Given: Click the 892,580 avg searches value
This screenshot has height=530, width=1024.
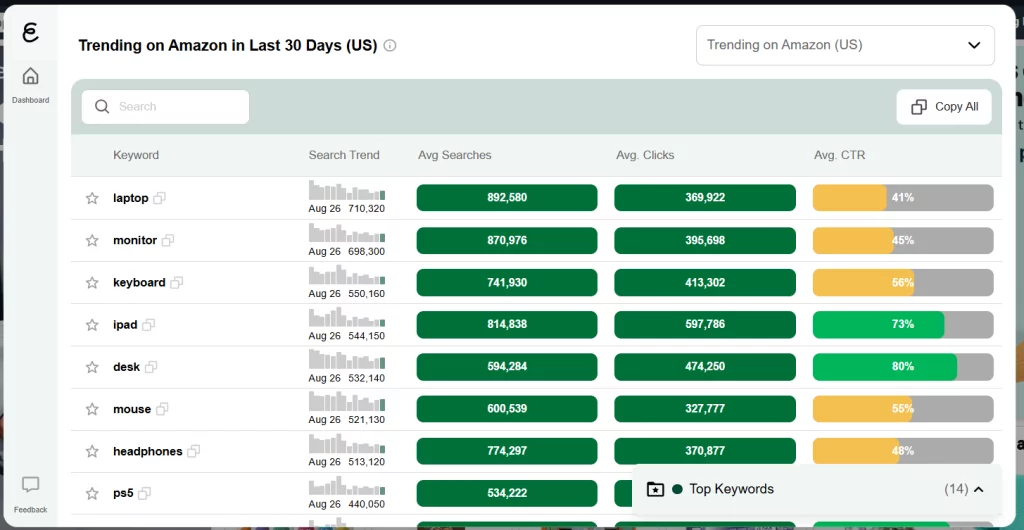Looking at the screenshot, I should tap(507, 198).
